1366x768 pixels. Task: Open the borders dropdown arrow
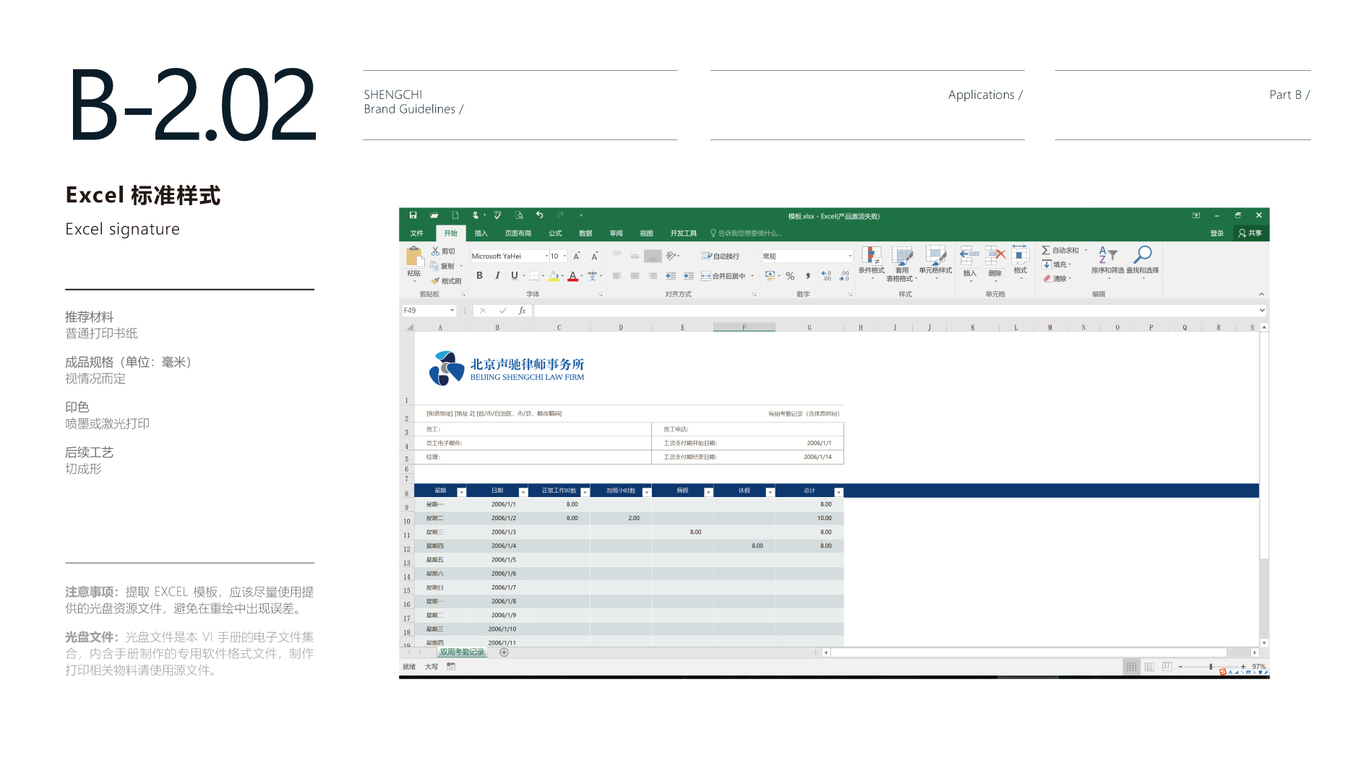543,276
